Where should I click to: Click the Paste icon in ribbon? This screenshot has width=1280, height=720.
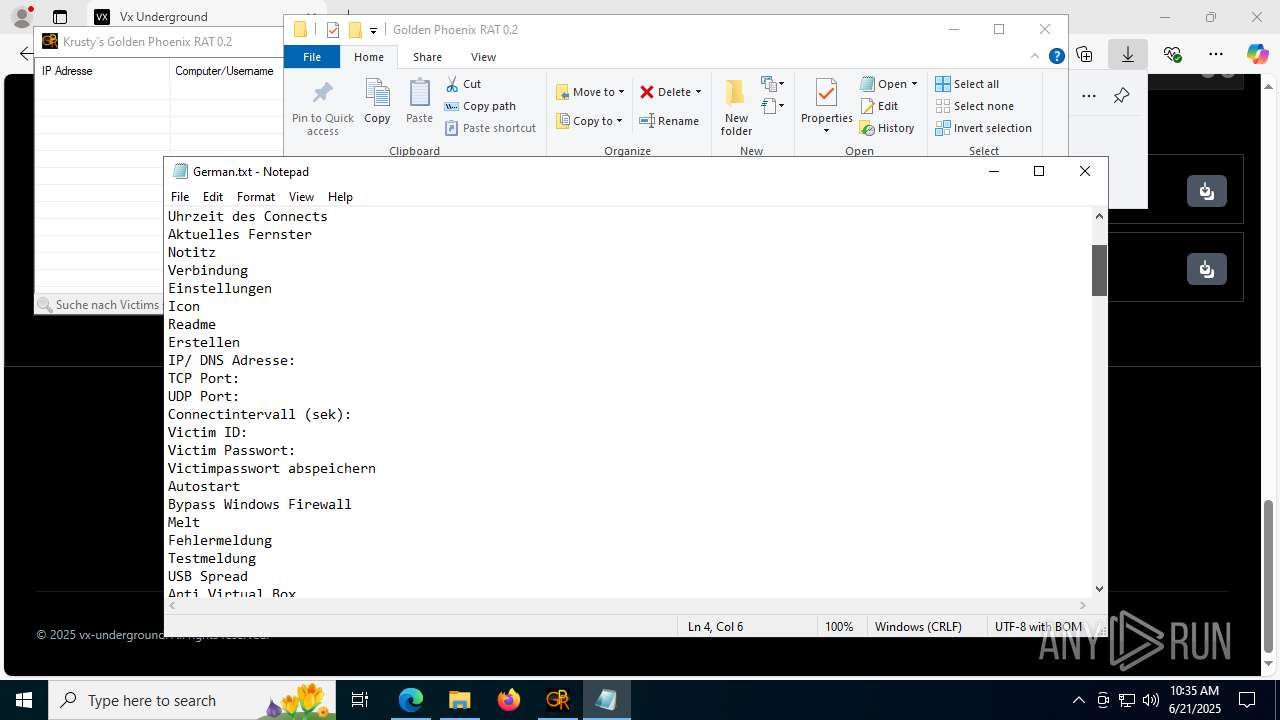419,101
